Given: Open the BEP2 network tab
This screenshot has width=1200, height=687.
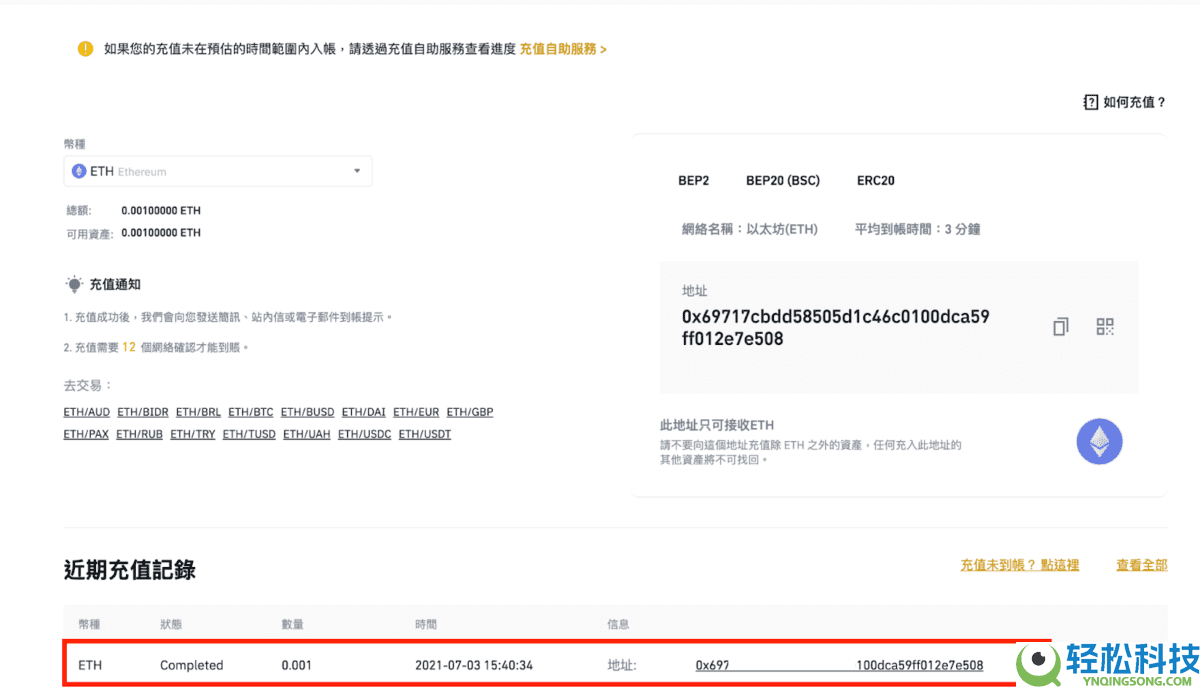Looking at the screenshot, I should click(x=694, y=180).
